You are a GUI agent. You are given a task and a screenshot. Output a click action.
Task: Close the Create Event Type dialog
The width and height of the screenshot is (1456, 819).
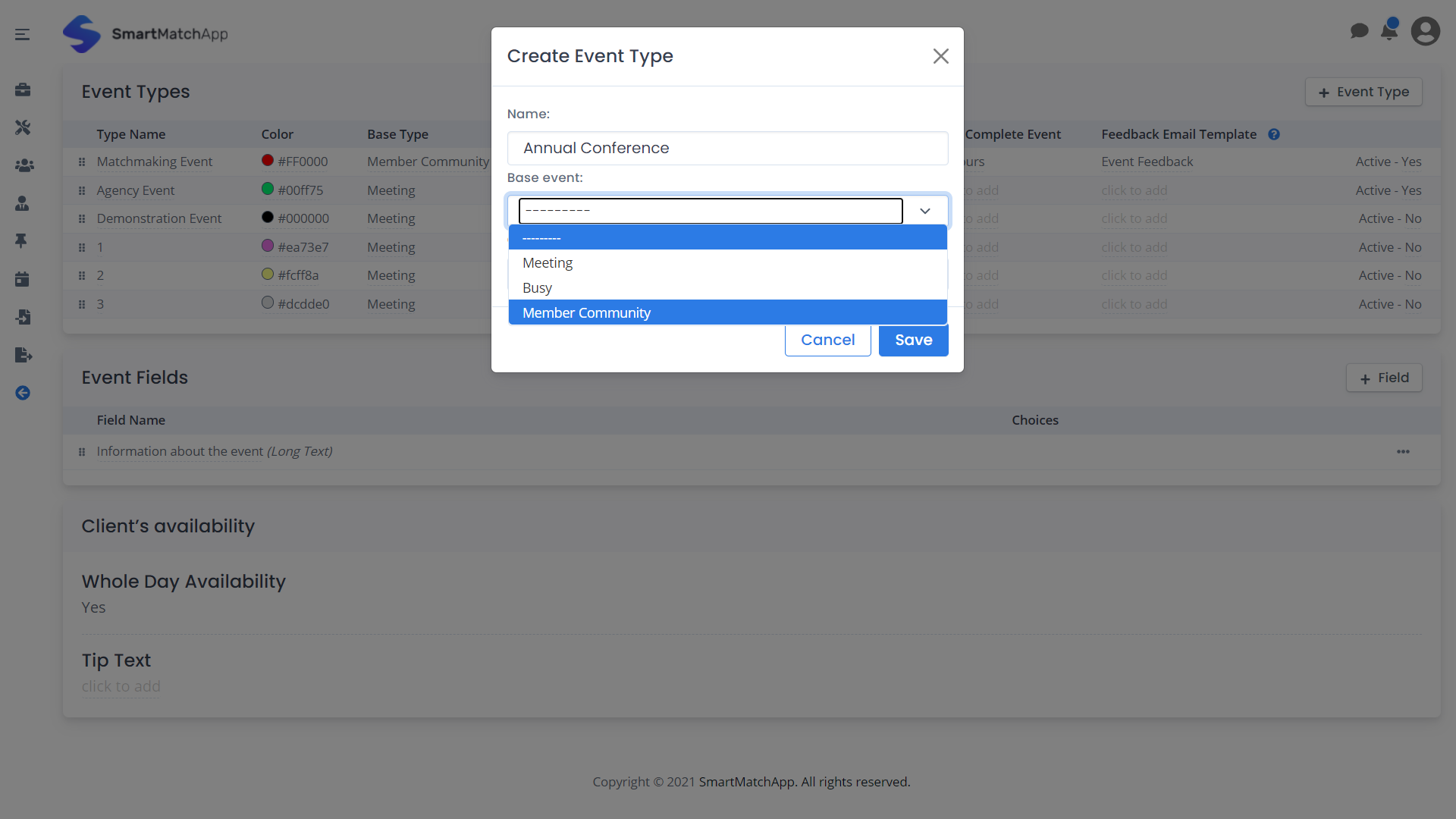tap(940, 56)
